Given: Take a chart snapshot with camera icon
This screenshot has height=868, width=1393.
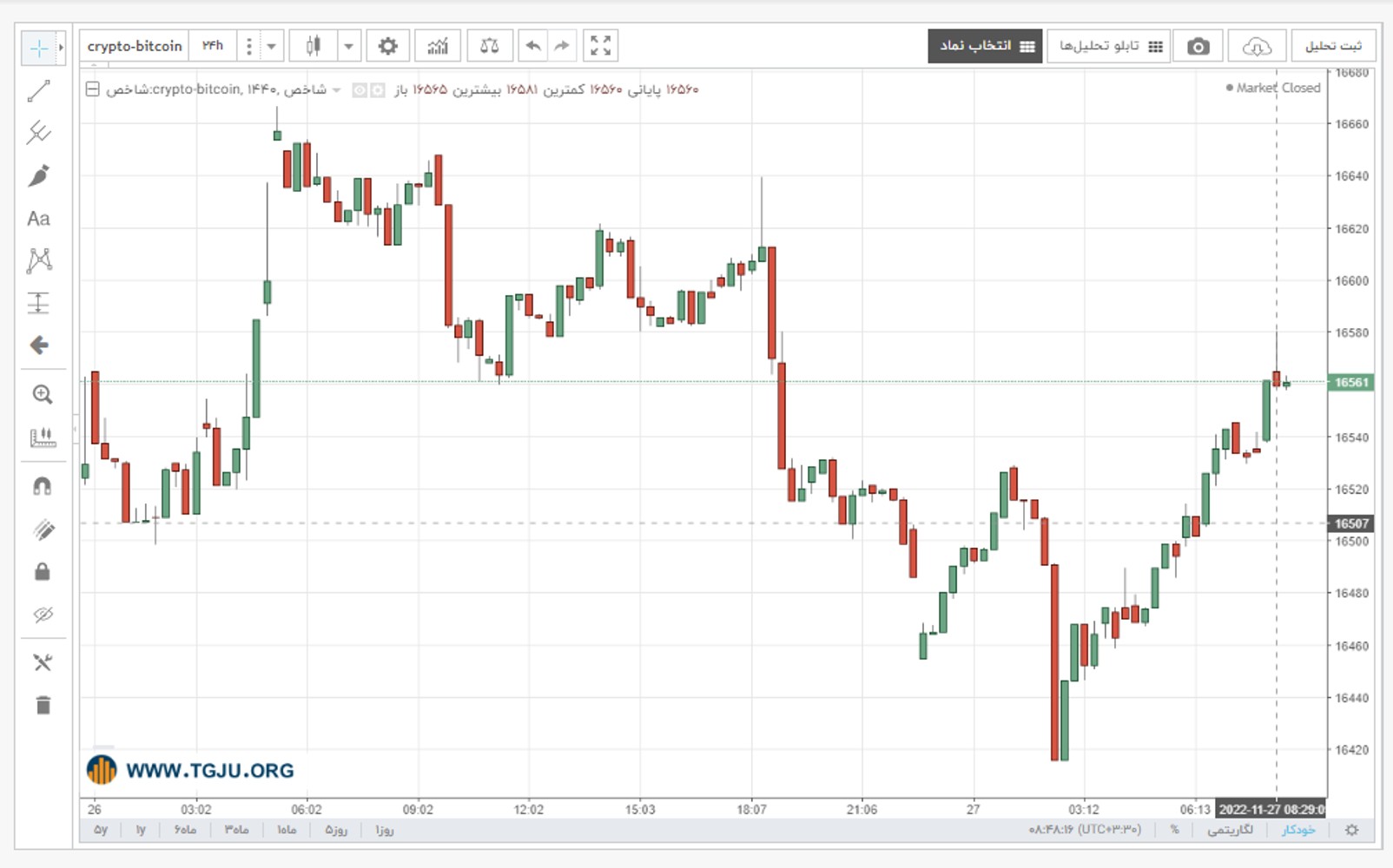Looking at the screenshot, I should click(x=1198, y=46).
